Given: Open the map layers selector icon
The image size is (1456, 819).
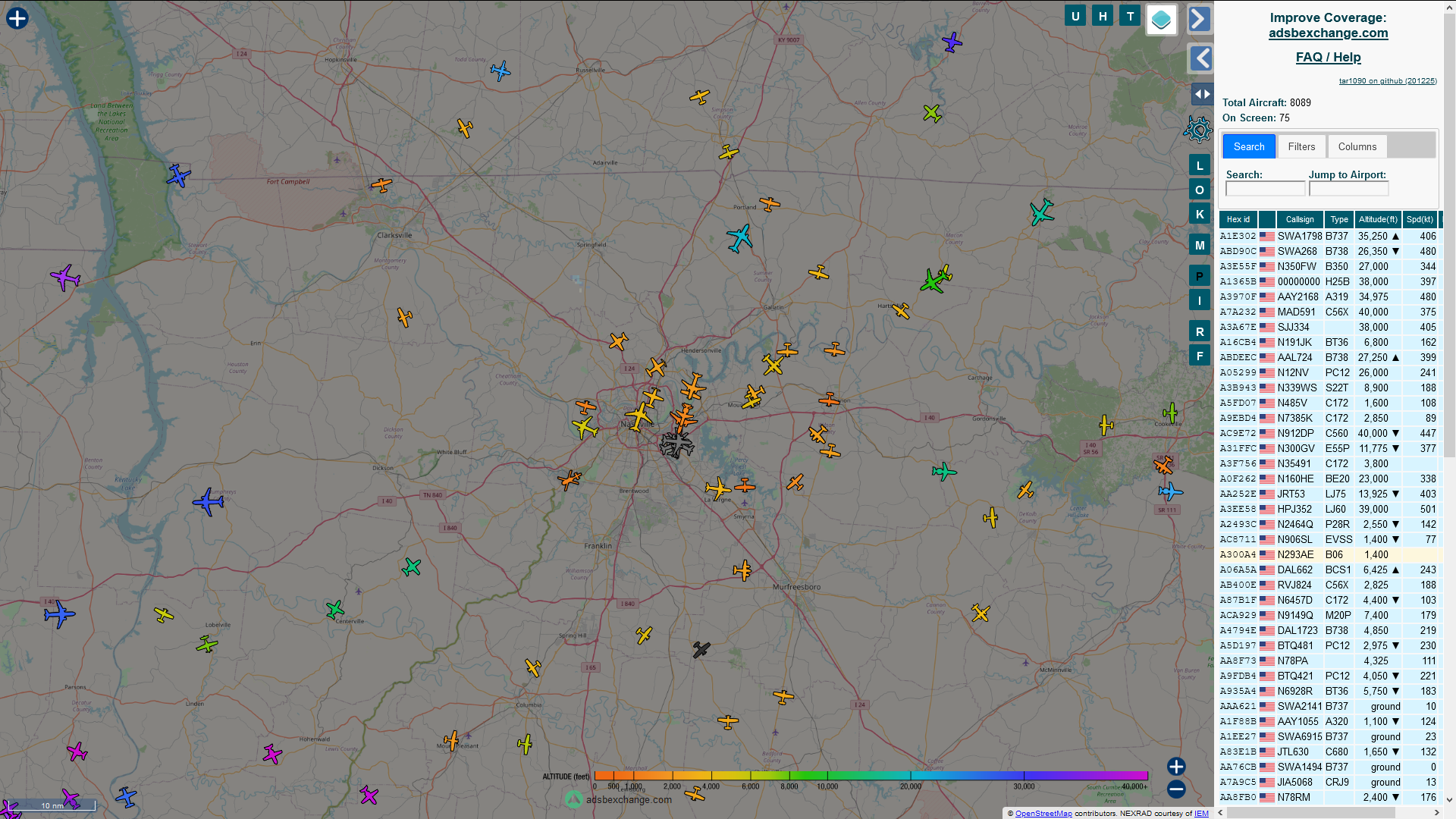Looking at the screenshot, I should click(1161, 20).
